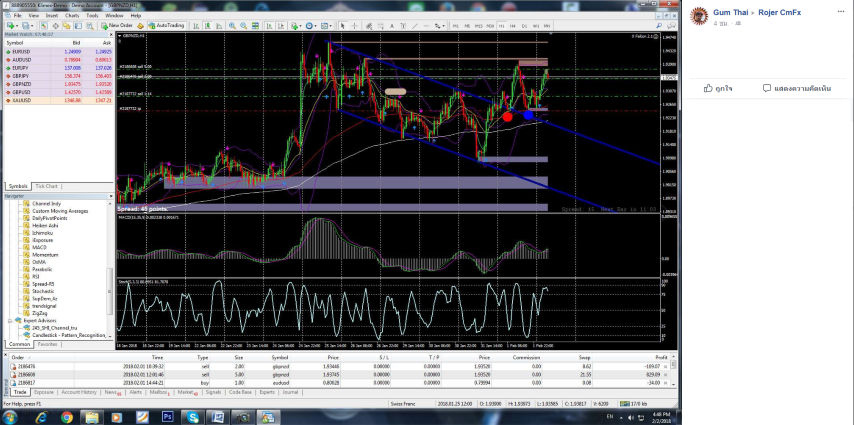Open the Tools menu
The height and width of the screenshot is (425, 854).
(x=92, y=16)
